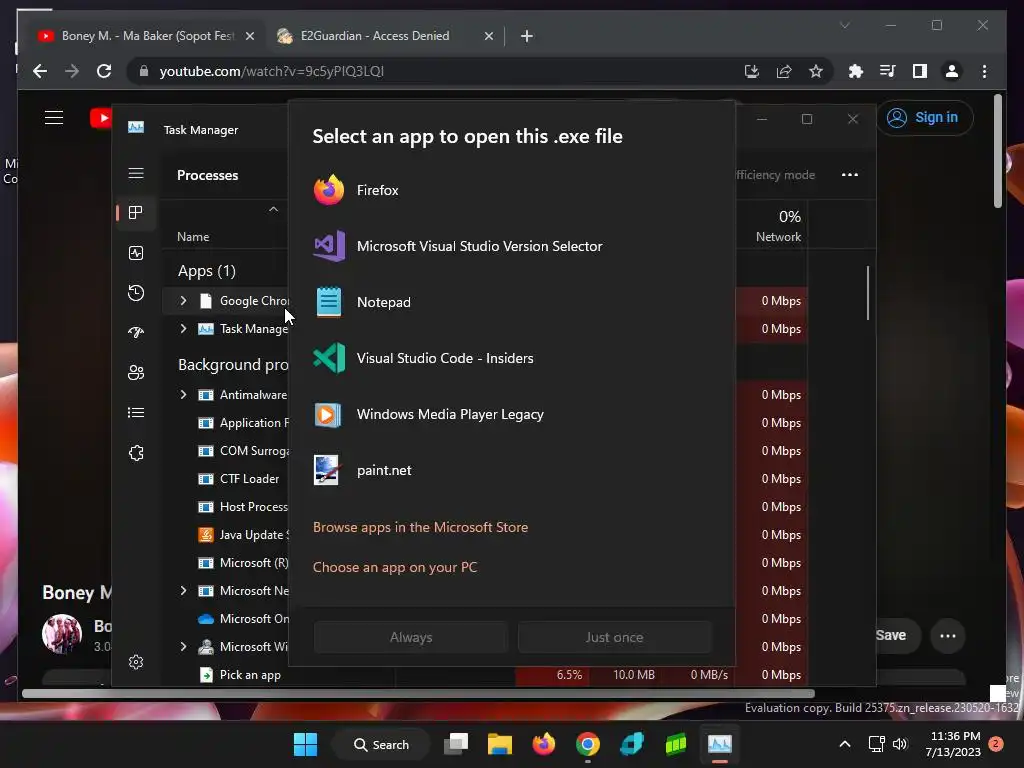Click Choose an app on your PC

point(395,567)
